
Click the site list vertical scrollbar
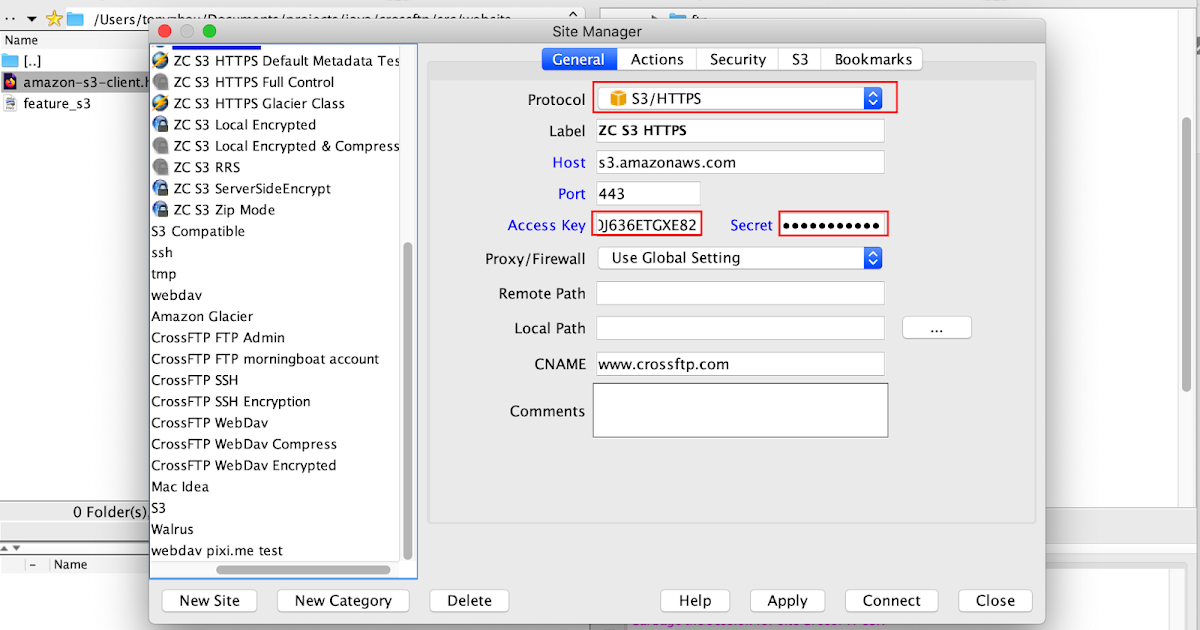407,400
